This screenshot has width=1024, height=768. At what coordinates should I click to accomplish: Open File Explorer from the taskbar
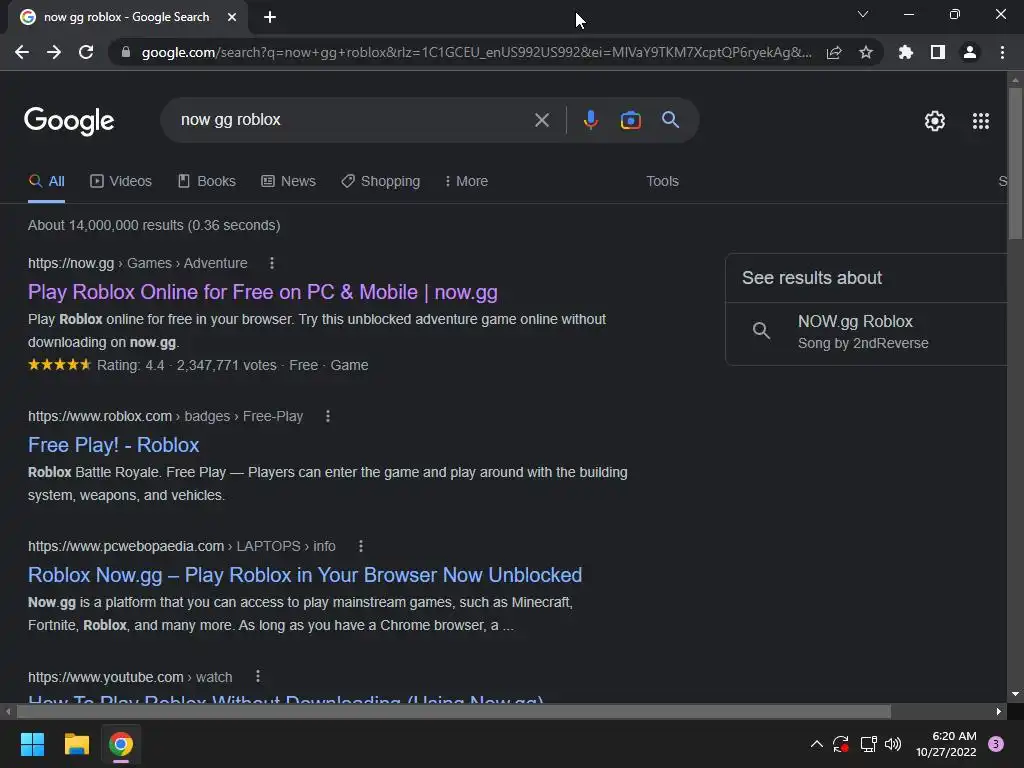coord(76,744)
